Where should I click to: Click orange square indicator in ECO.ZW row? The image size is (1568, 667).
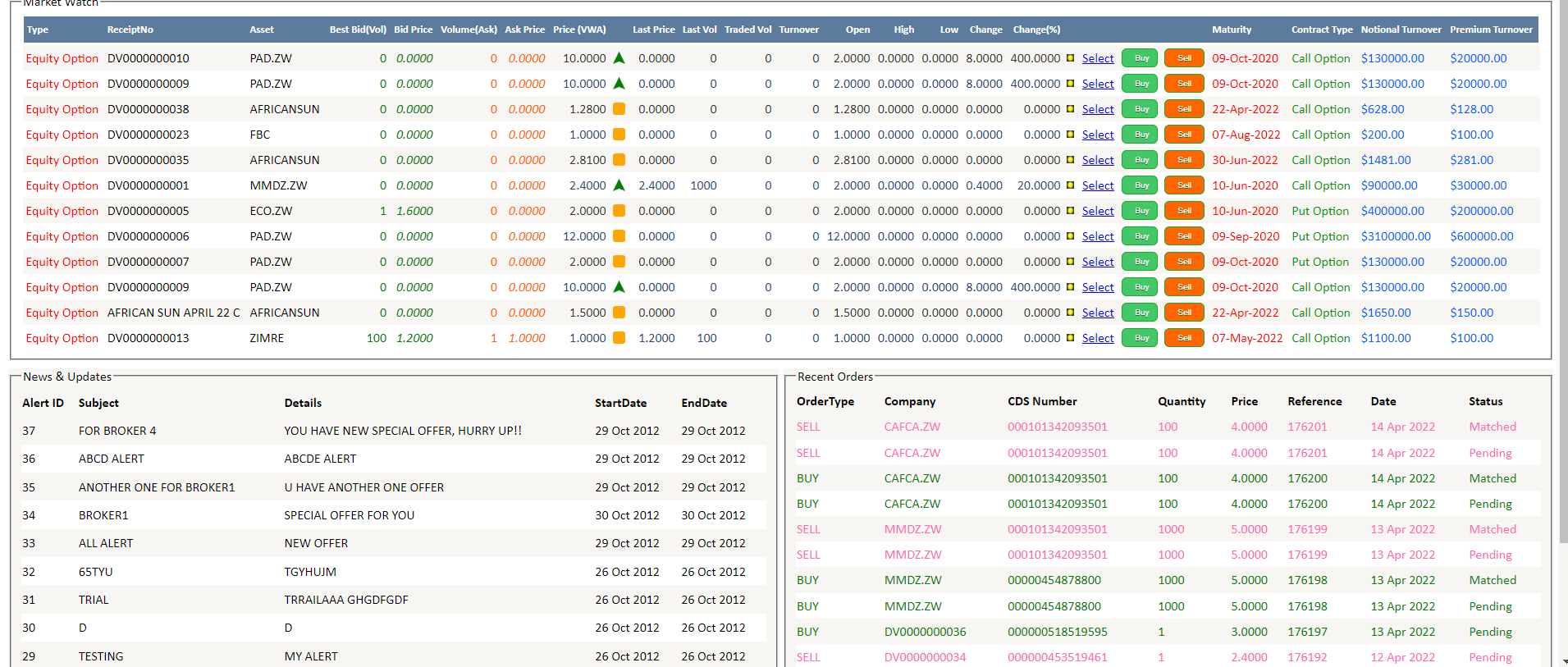click(619, 211)
